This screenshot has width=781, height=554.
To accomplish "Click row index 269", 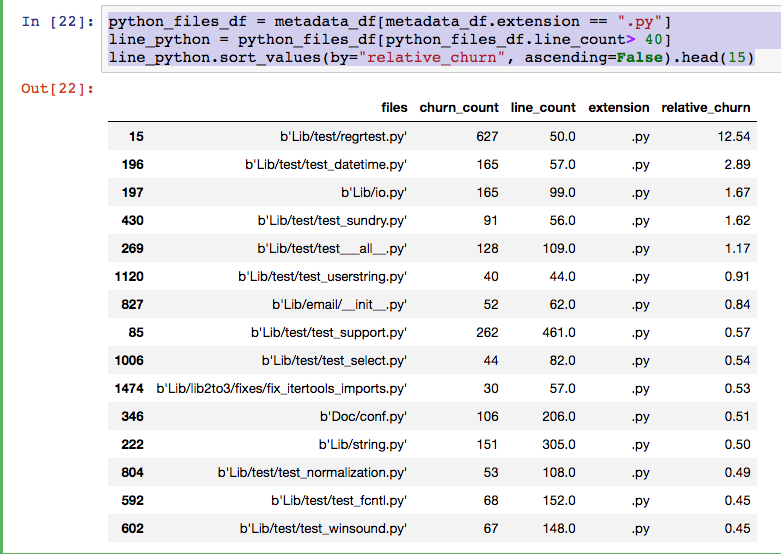I will coord(132,248).
